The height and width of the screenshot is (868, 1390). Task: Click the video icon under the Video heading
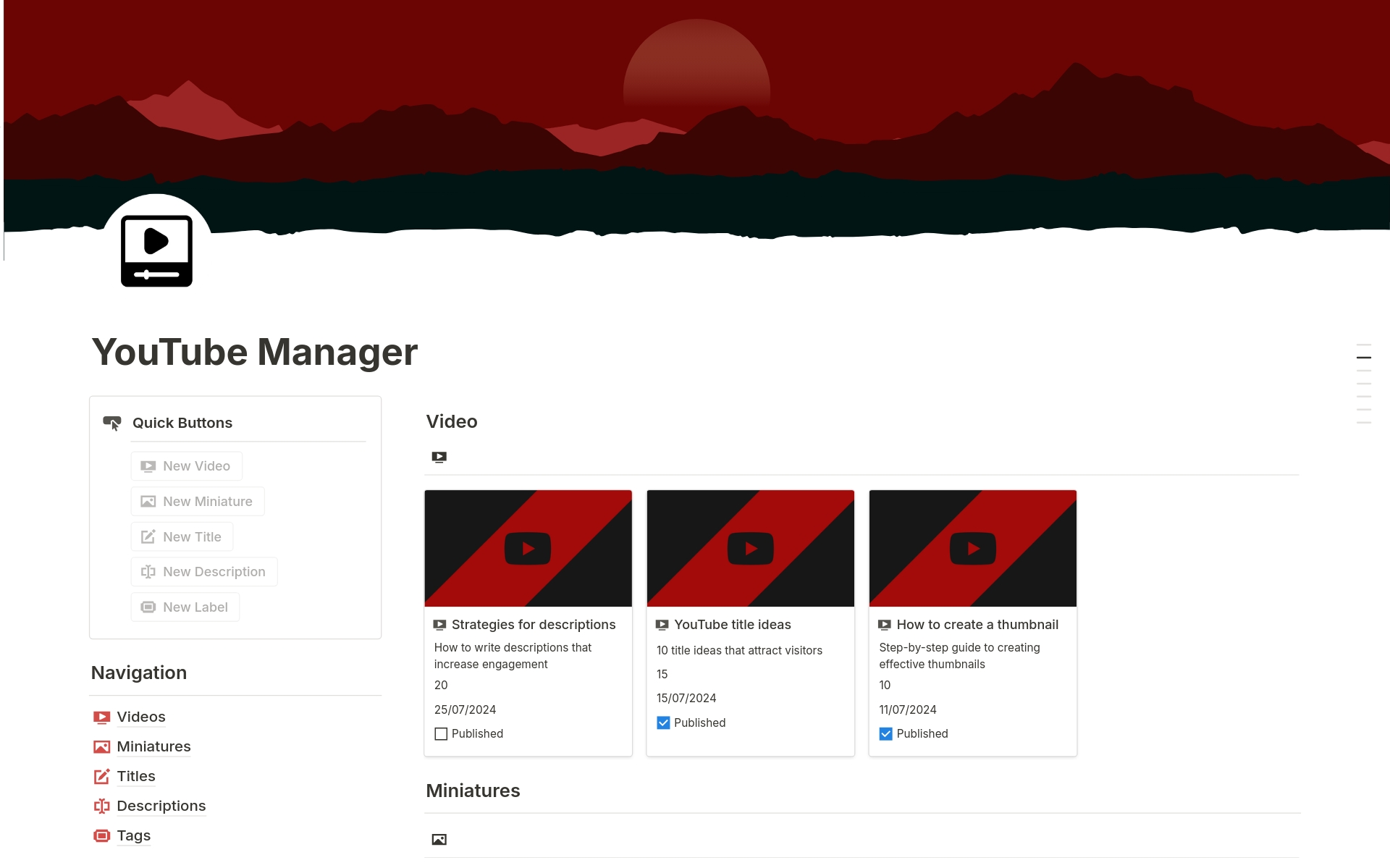click(x=439, y=457)
